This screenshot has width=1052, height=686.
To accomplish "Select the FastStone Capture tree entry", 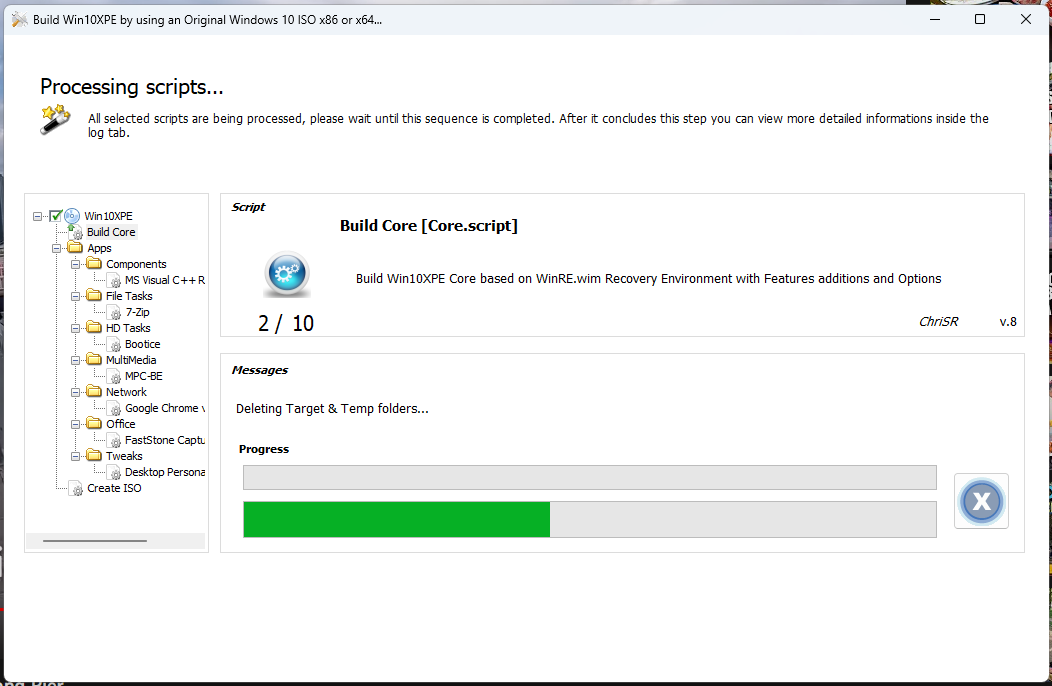I will (x=165, y=440).
